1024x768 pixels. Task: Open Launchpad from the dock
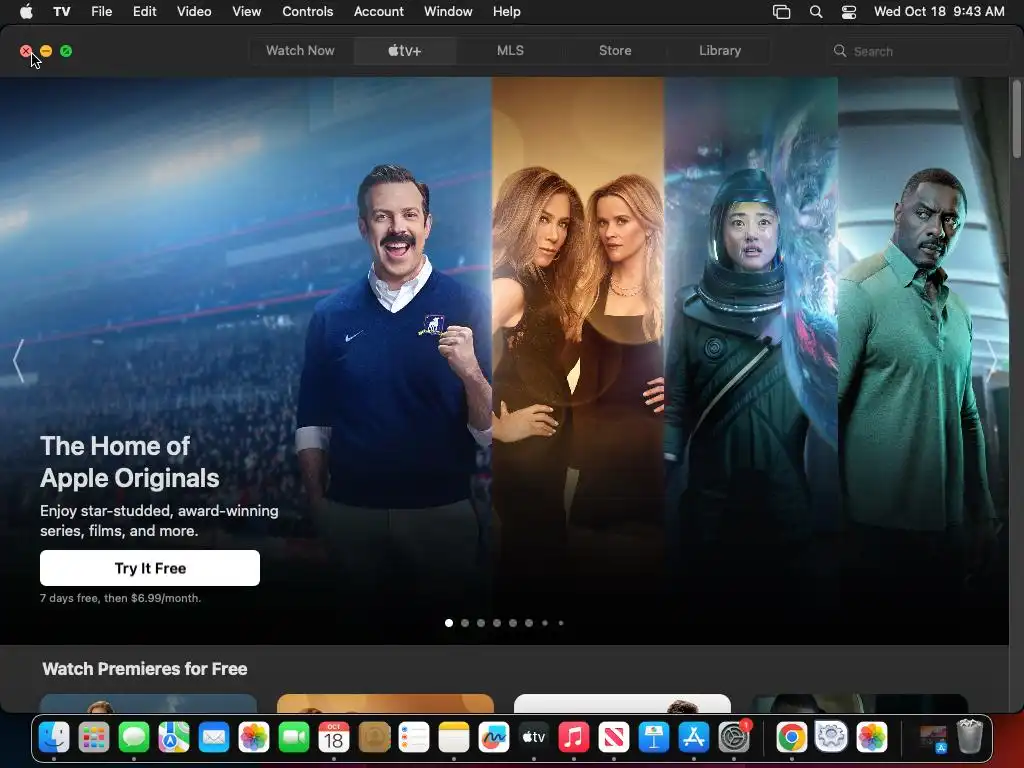coord(94,737)
